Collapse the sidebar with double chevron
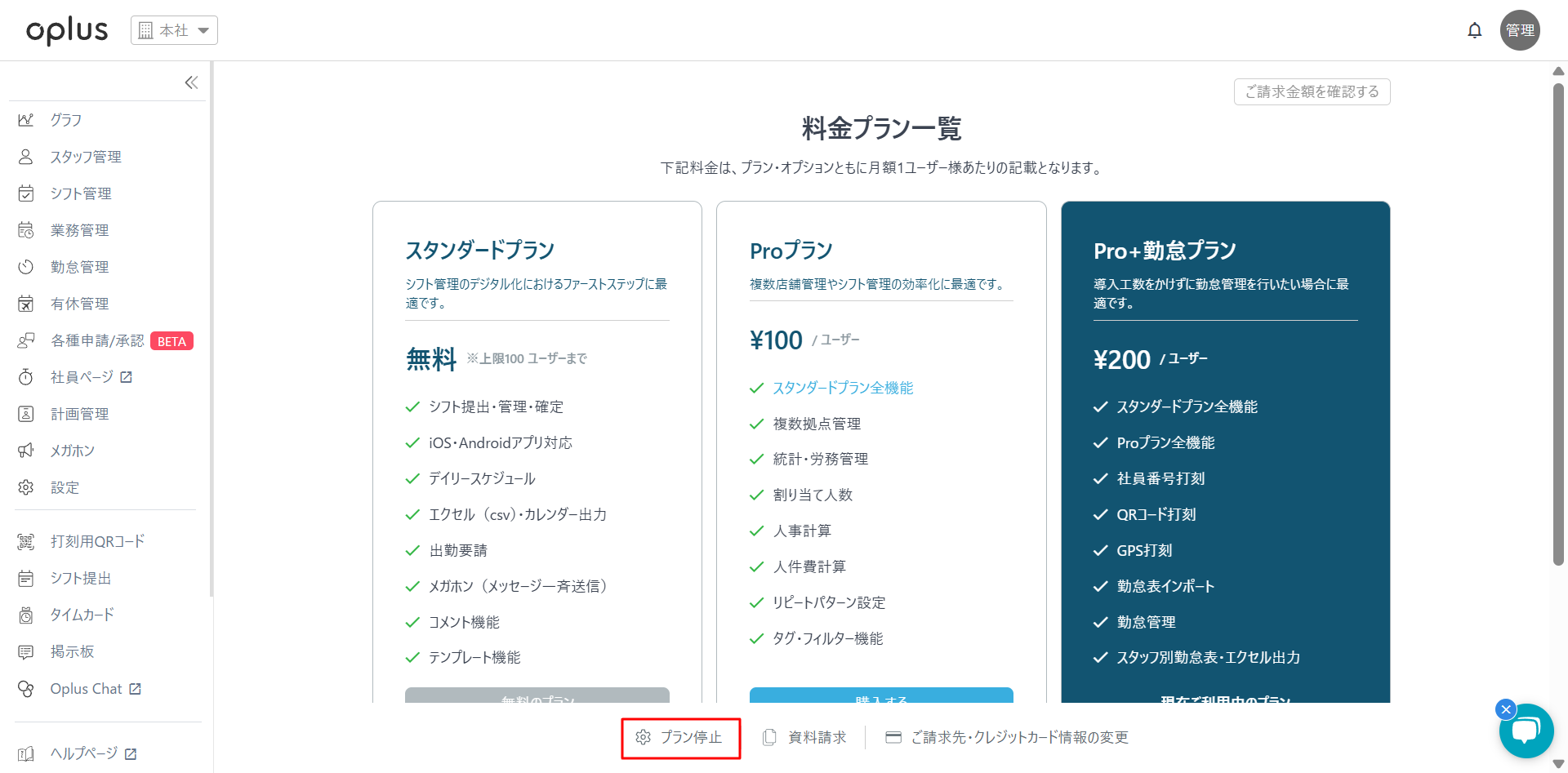The width and height of the screenshot is (1568, 773). click(191, 82)
